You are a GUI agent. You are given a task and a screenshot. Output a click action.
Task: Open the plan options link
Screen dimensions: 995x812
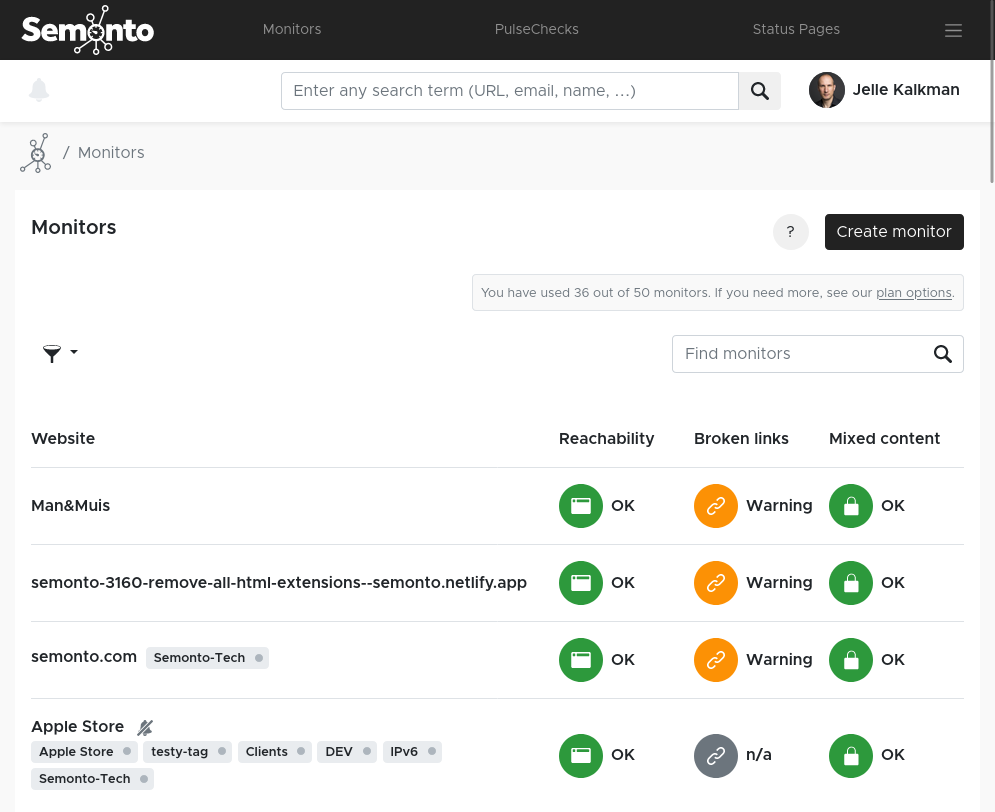(913, 293)
